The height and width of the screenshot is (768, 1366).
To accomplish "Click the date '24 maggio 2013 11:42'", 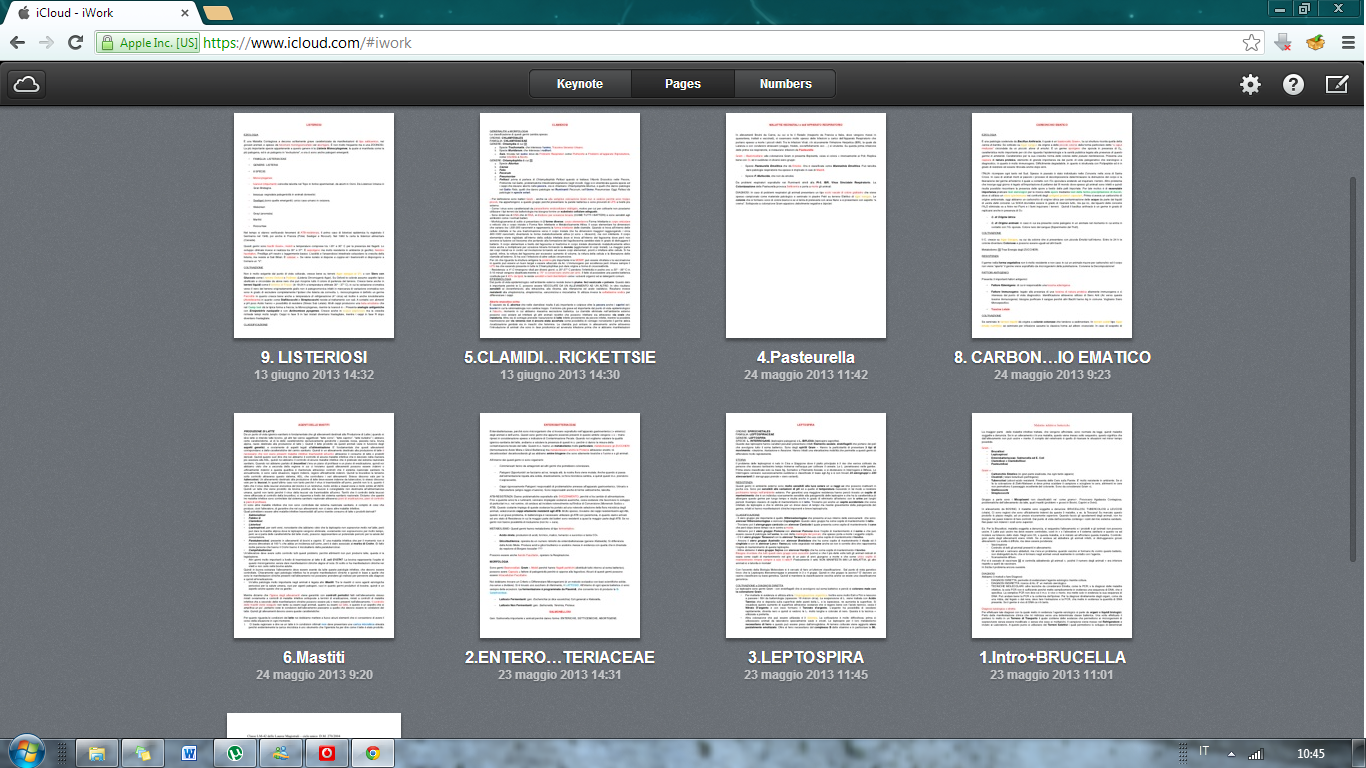I will tap(806, 375).
